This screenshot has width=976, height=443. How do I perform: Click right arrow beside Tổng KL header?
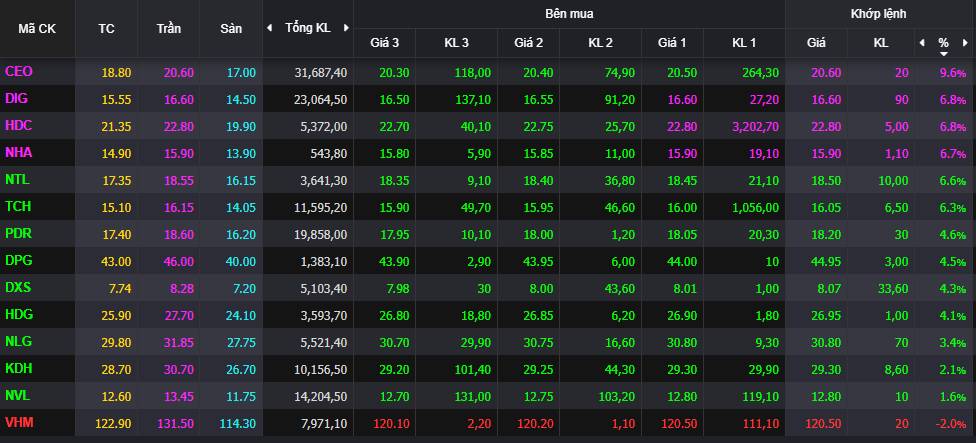[346, 28]
